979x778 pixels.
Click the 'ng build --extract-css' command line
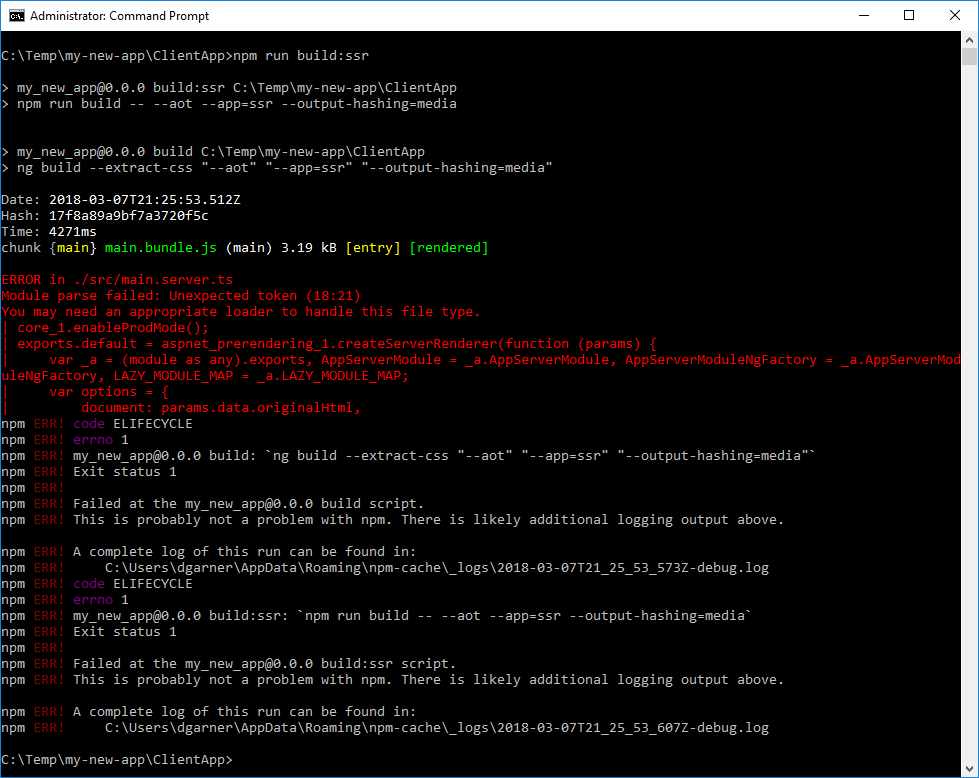pos(277,168)
